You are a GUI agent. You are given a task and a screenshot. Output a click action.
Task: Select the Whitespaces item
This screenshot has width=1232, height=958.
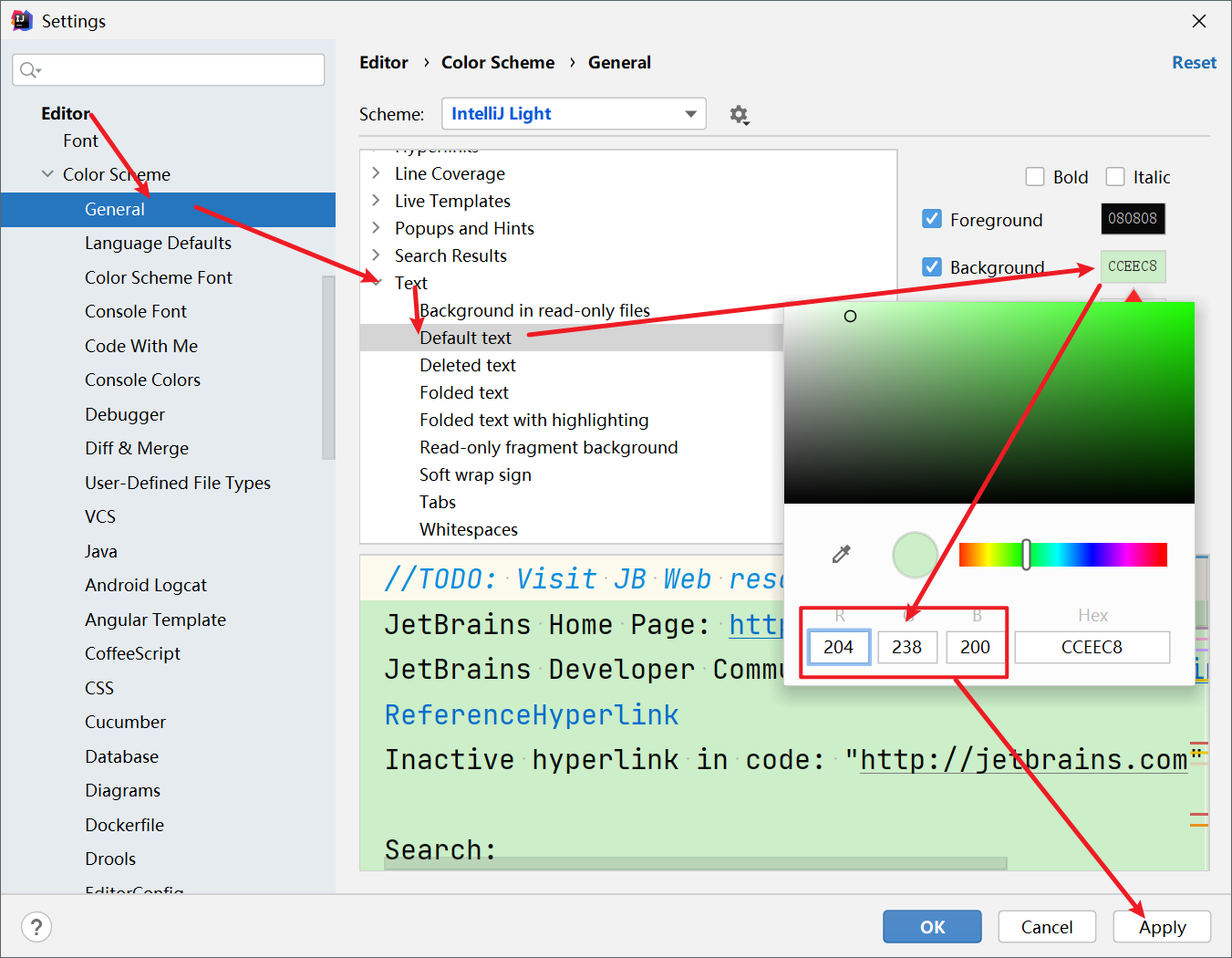point(469,529)
